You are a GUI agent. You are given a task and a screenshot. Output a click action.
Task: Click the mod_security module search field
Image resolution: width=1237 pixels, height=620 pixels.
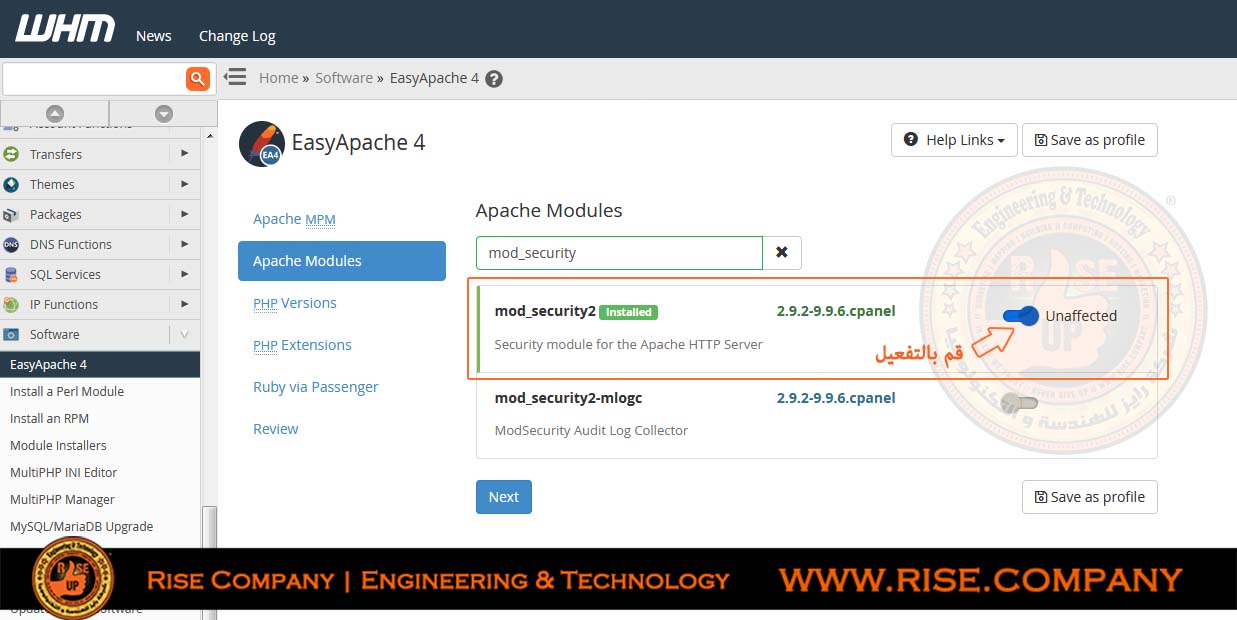[x=619, y=253]
